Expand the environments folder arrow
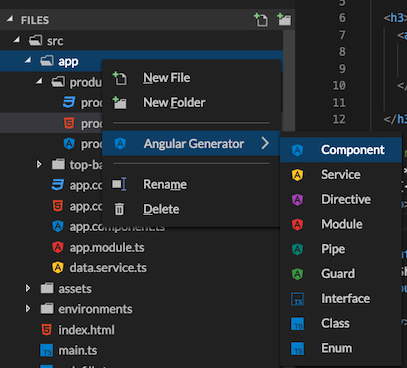Screen dimensions: 407x368 (x=28, y=309)
